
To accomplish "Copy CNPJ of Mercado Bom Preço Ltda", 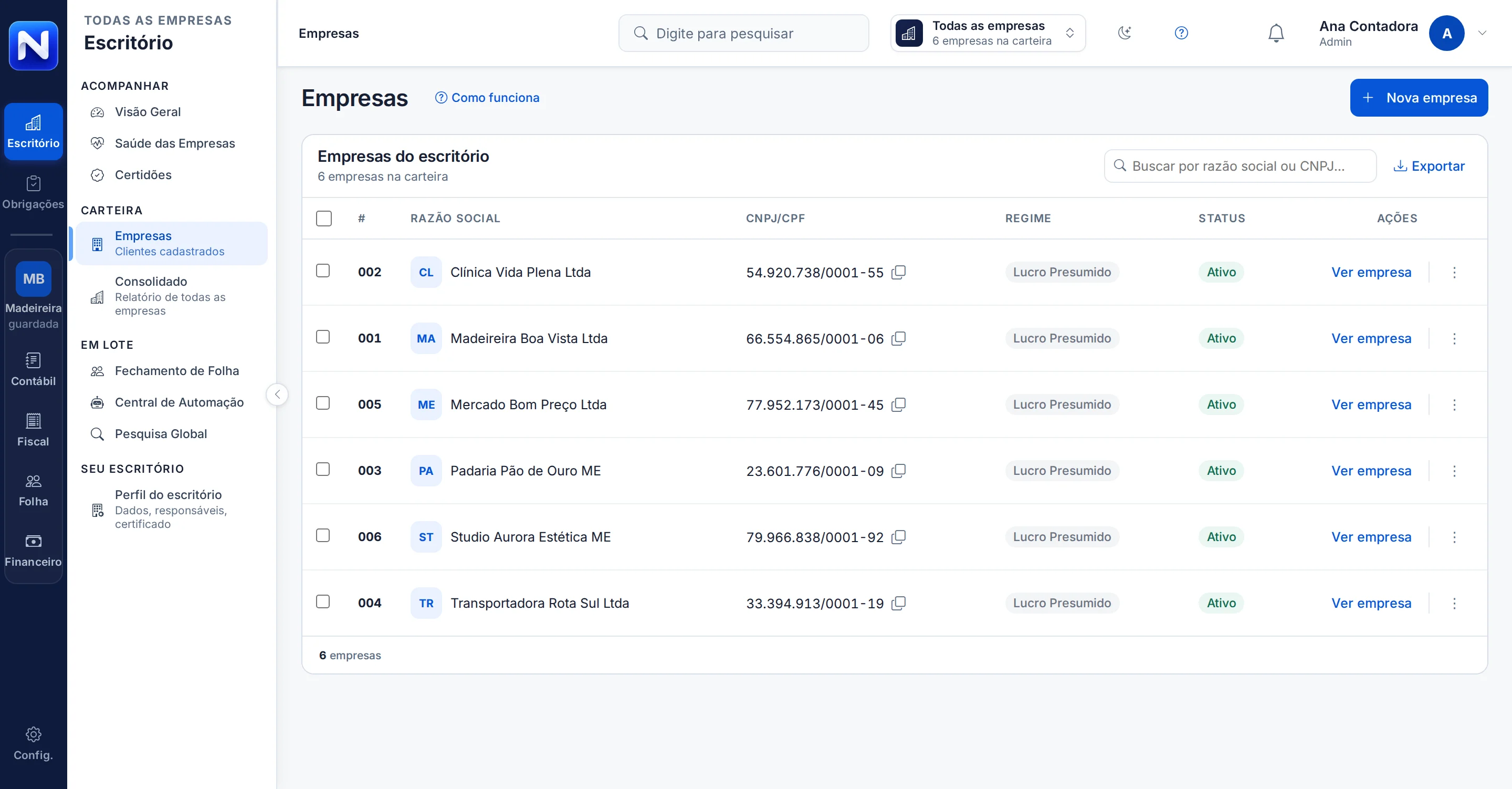I will pyautogui.click(x=899, y=405).
